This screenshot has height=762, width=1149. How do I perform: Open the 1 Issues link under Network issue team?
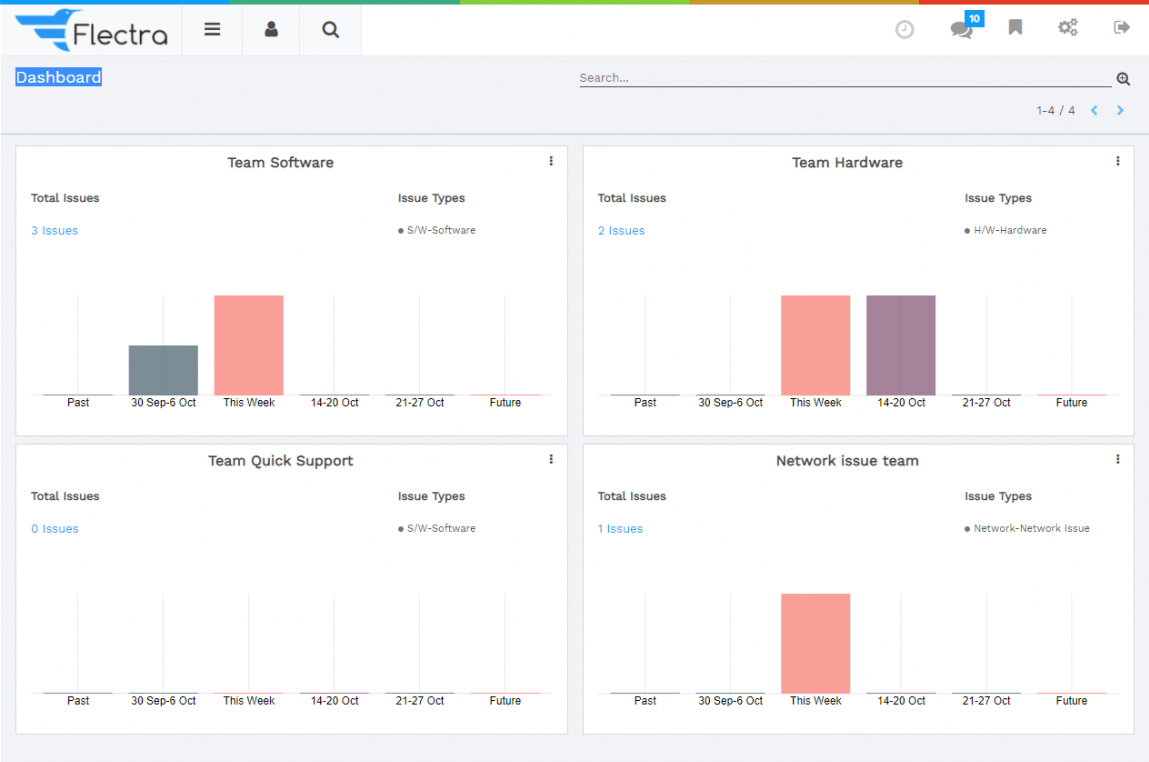coord(620,528)
